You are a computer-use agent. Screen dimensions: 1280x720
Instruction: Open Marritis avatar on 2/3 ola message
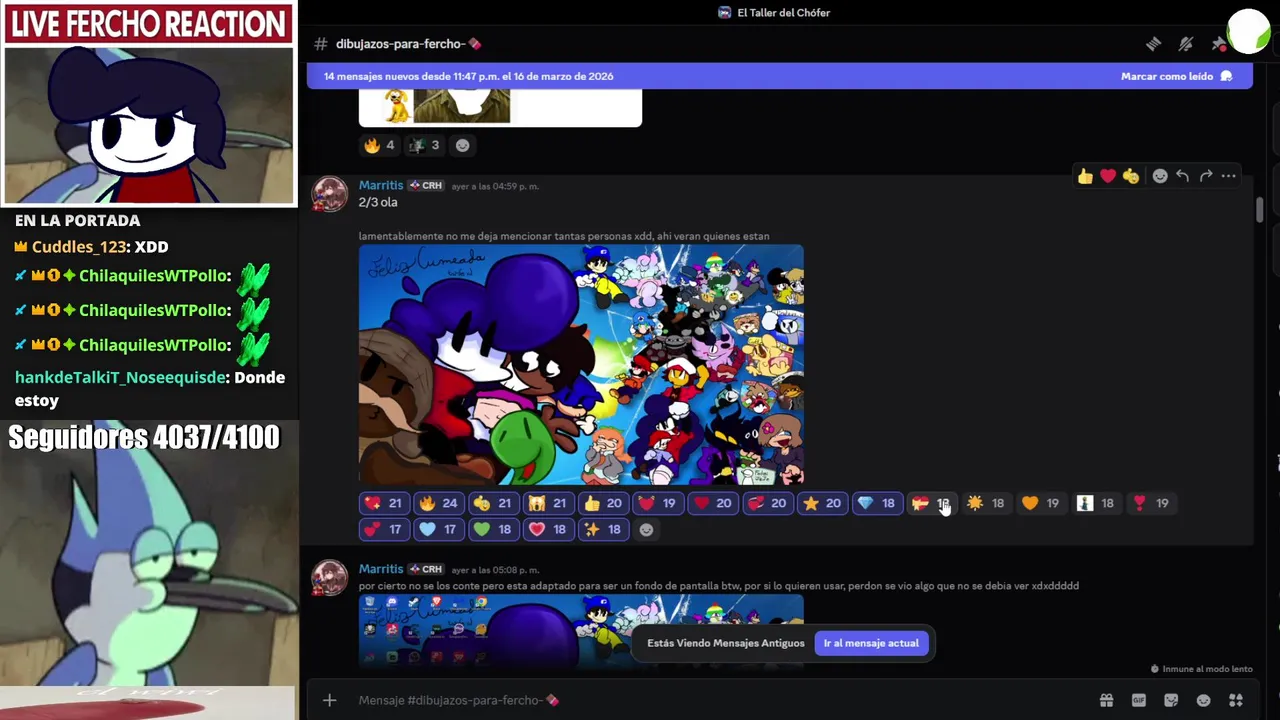point(330,194)
